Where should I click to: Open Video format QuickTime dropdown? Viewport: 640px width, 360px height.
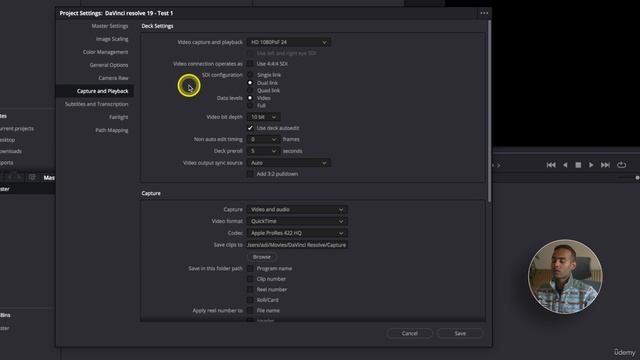tap(297, 221)
